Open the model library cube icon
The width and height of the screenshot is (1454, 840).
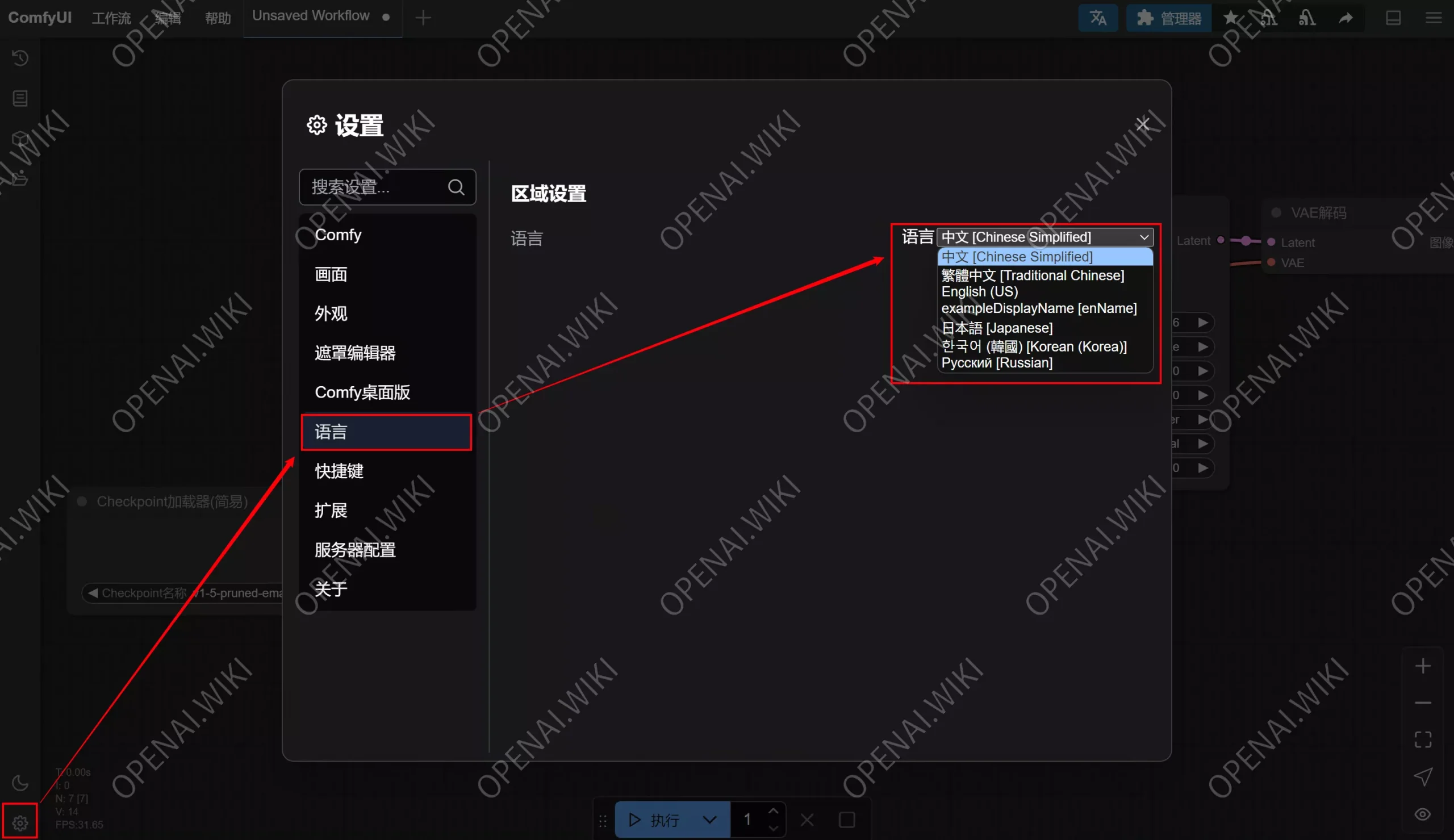click(20, 139)
